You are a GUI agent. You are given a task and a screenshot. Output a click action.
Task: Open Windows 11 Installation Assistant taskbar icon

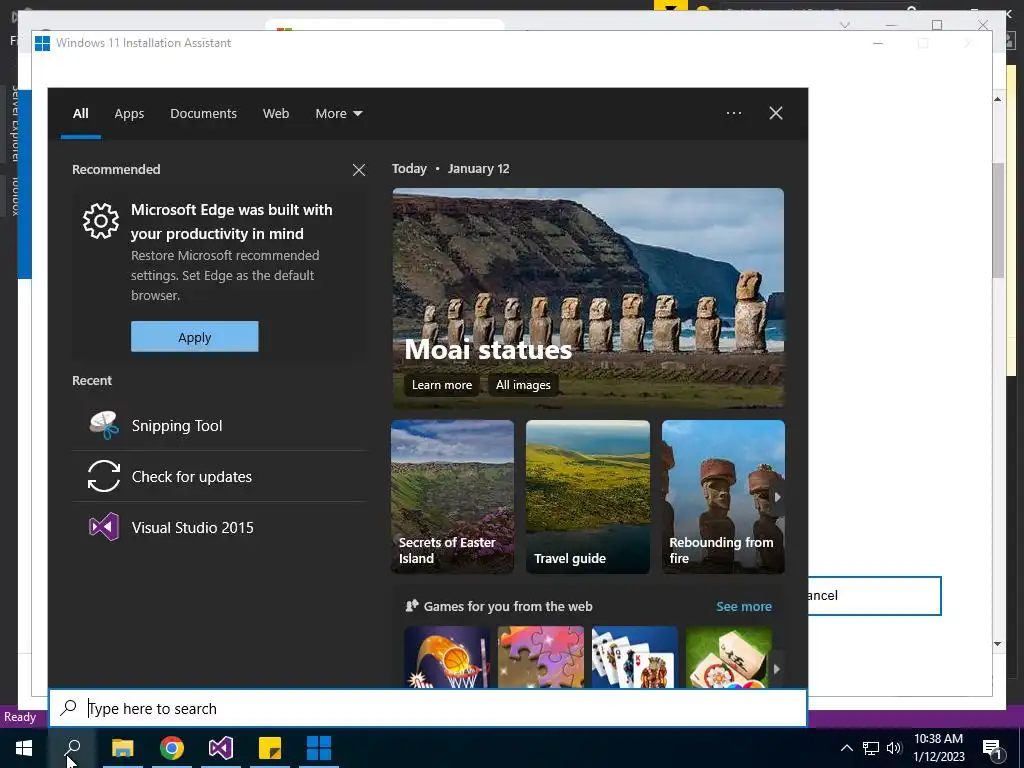pyautogui.click(x=319, y=748)
